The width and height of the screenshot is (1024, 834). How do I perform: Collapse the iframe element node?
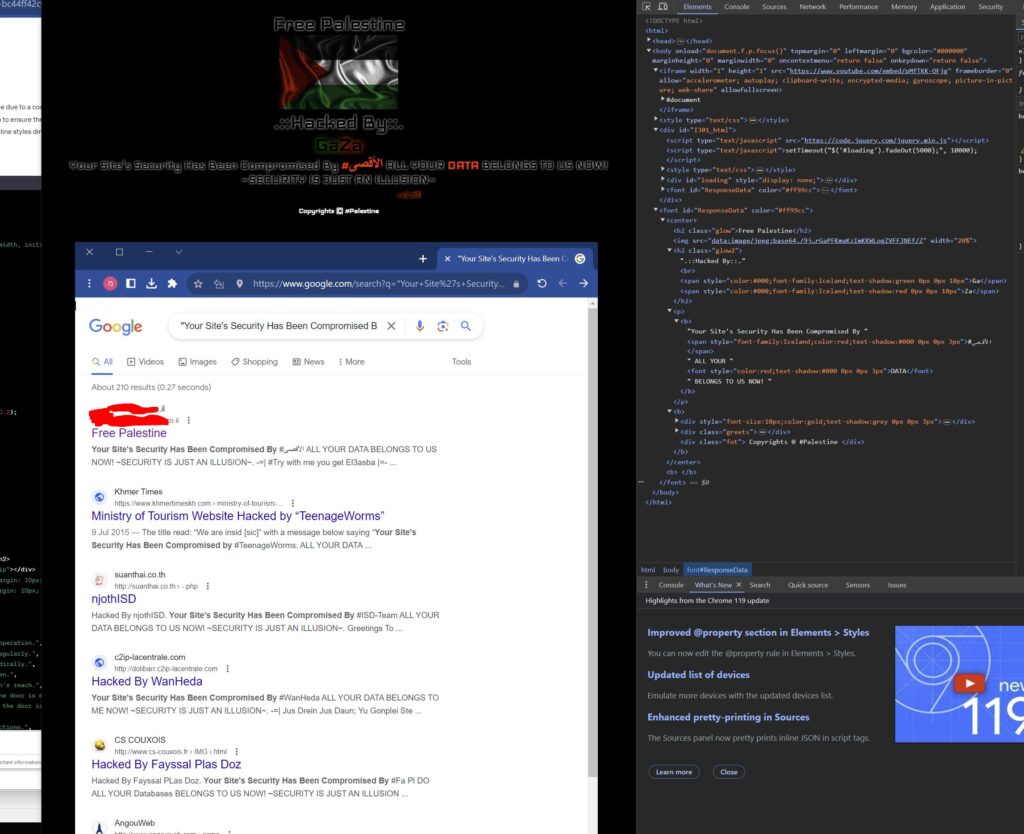click(x=656, y=71)
